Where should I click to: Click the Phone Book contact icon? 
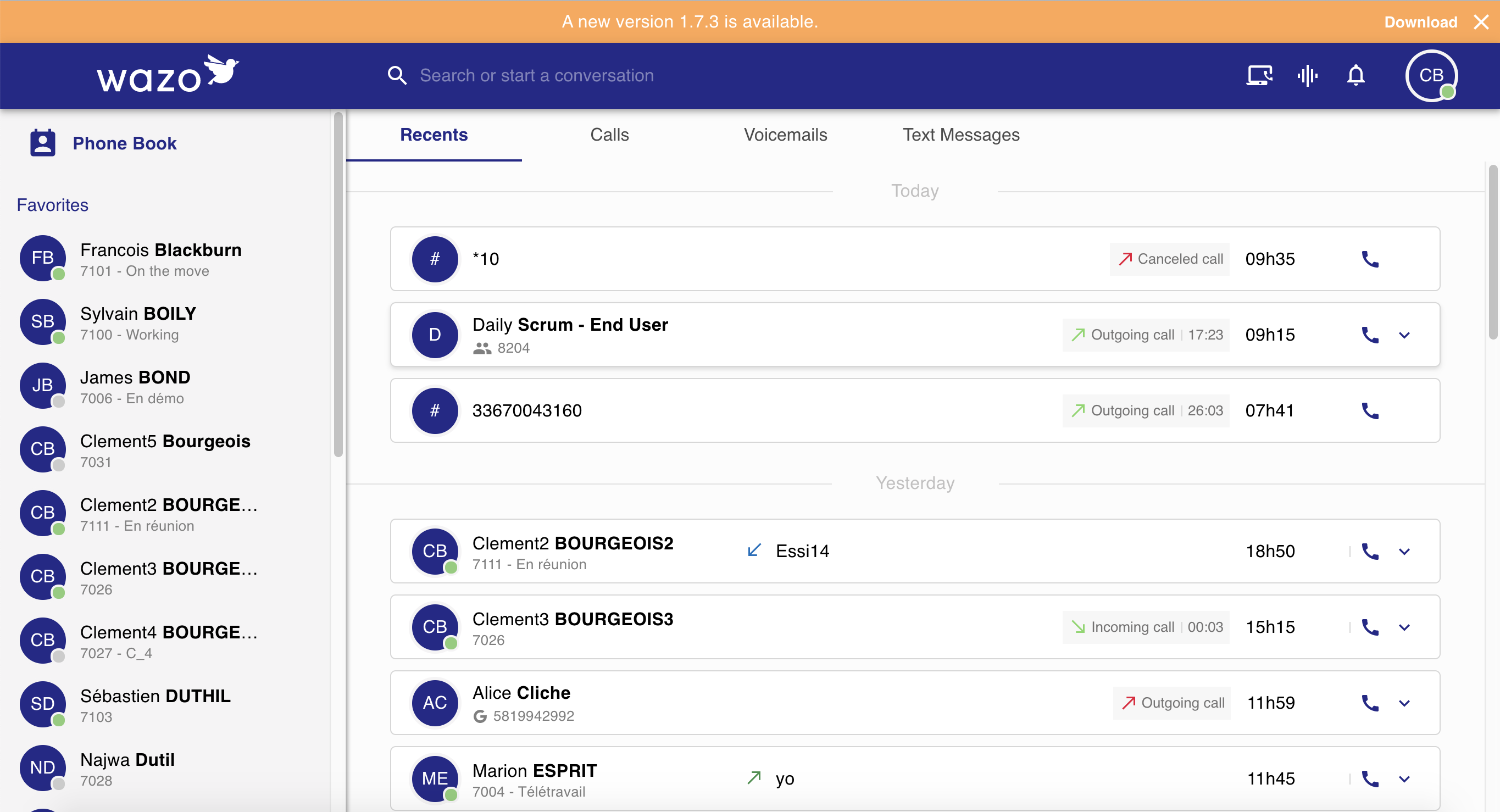(x=42, y=143)
